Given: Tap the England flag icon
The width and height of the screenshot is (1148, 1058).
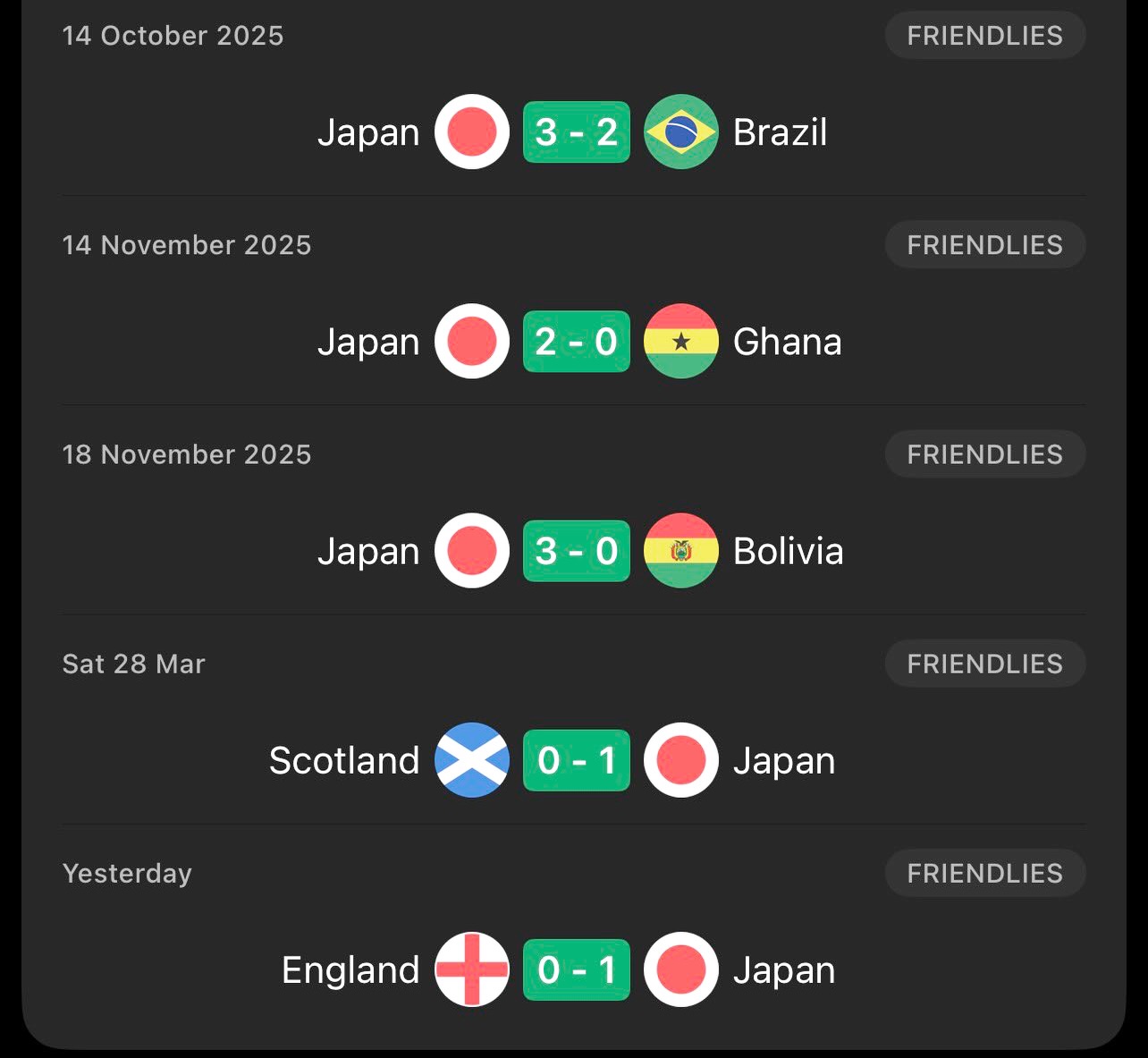Looking at the screenshot, I should (471, 969).
